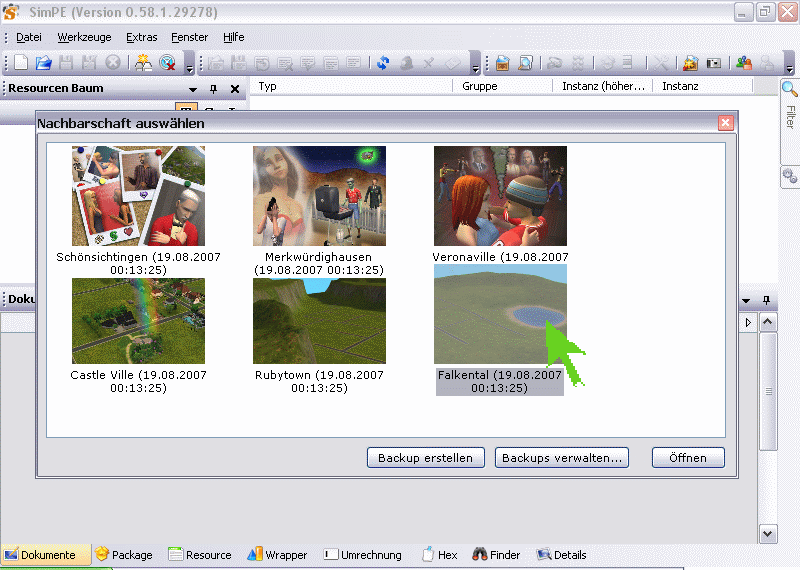The image size is (800, 570).
Task: Click the Öffnen button
Action: pyautogui.click(x=688, y=458)
